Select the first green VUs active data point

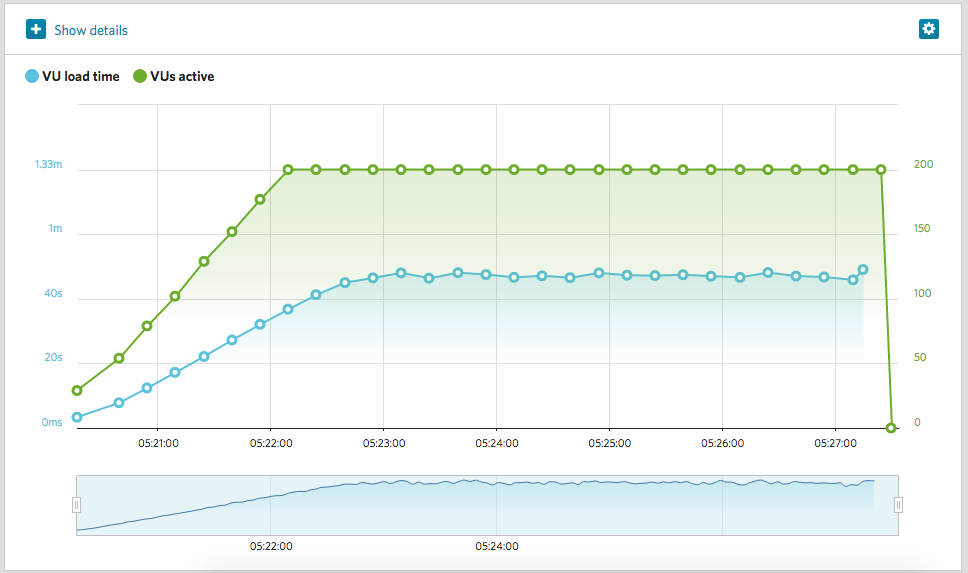pos(77,390)
